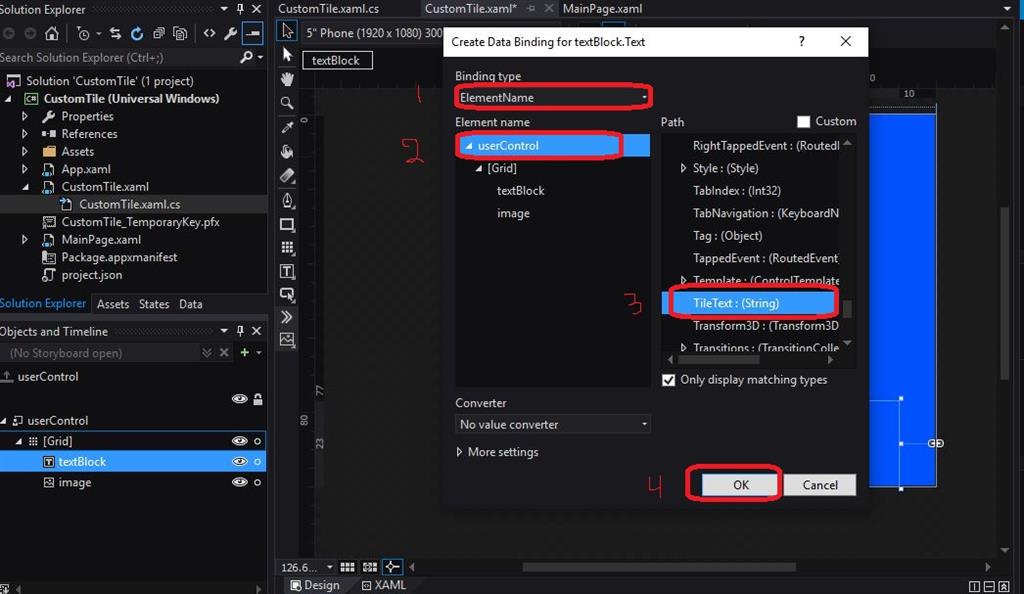The image size is (1024, 594).
Task: Expand the Properties node in Solution Explorer
Action: coord(25,116)
